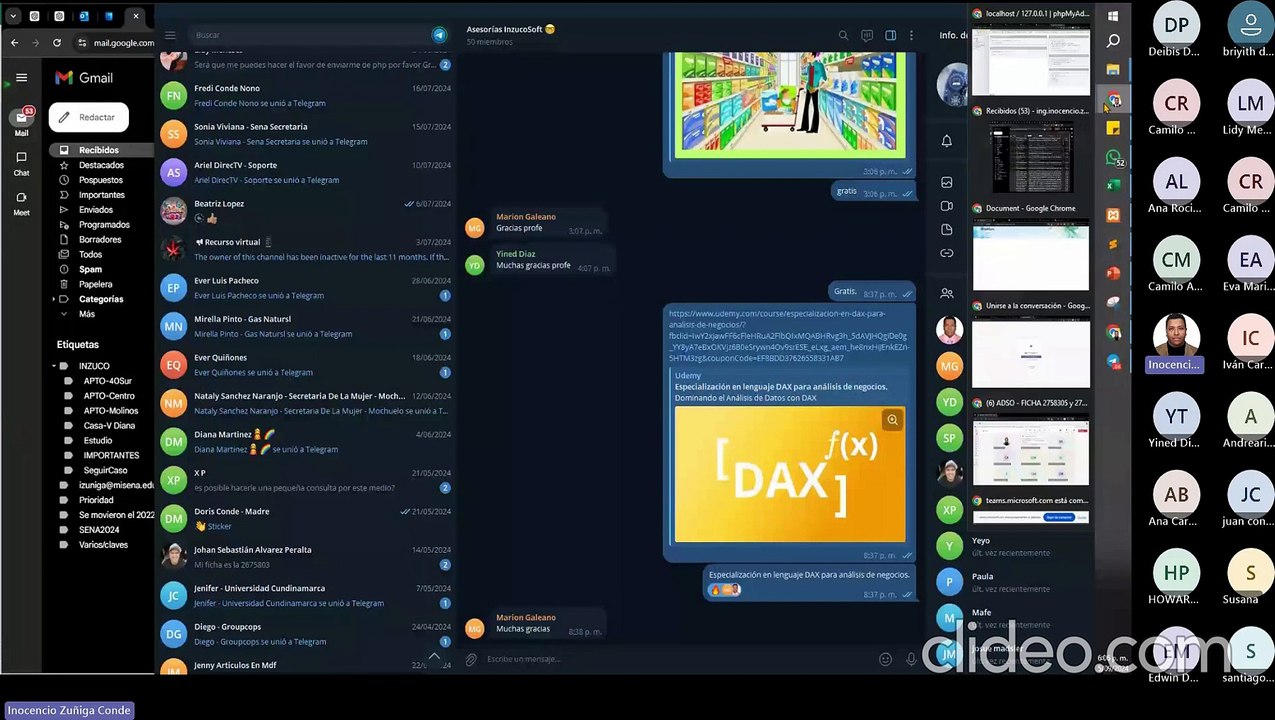Open the Telegram chat more options menu
The height and width of the screenshot is (720, 1275).
pyautogui.click(x=911, y=35)
